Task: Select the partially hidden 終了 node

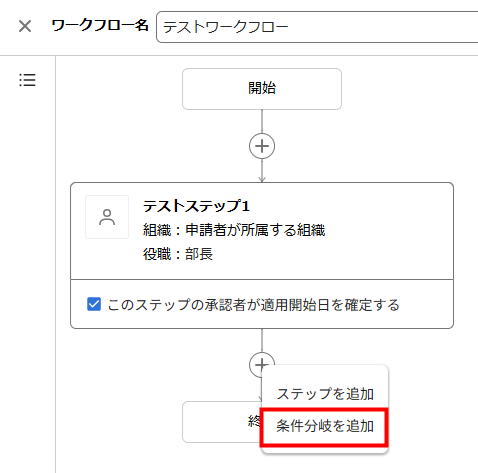Action: (x=222, y=422)
